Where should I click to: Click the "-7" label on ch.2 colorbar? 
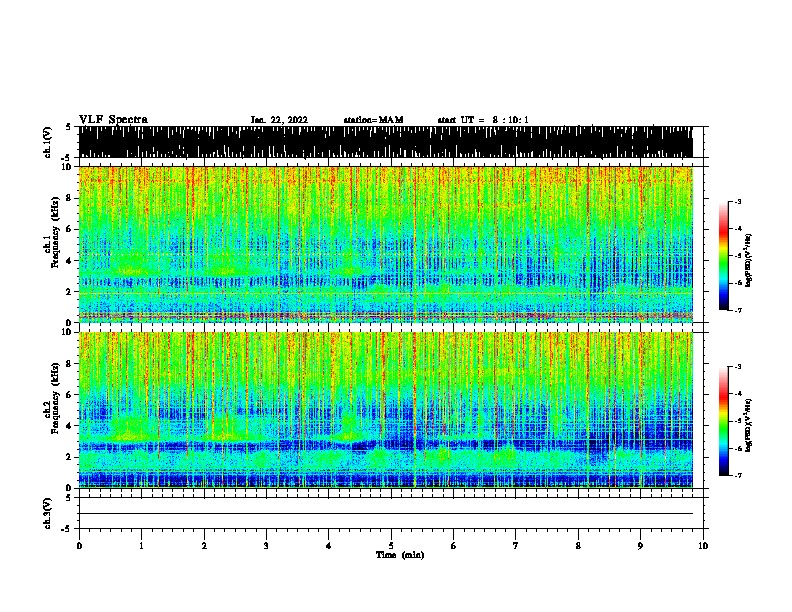[x=737, y=475]
